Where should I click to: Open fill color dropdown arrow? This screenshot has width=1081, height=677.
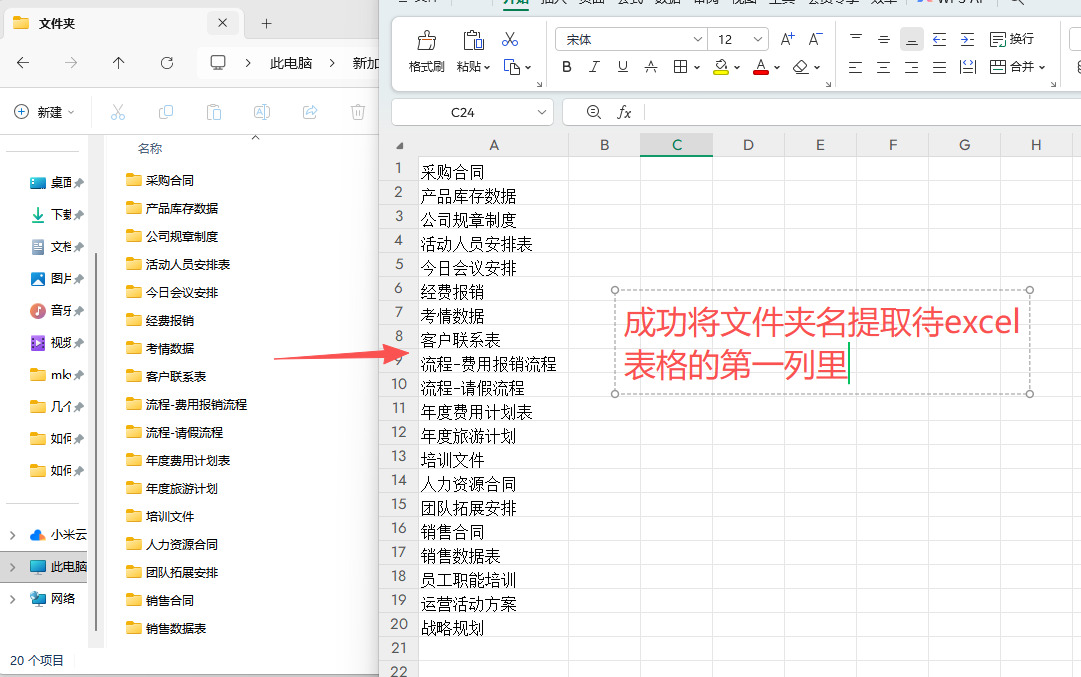(x=737, y=68)
